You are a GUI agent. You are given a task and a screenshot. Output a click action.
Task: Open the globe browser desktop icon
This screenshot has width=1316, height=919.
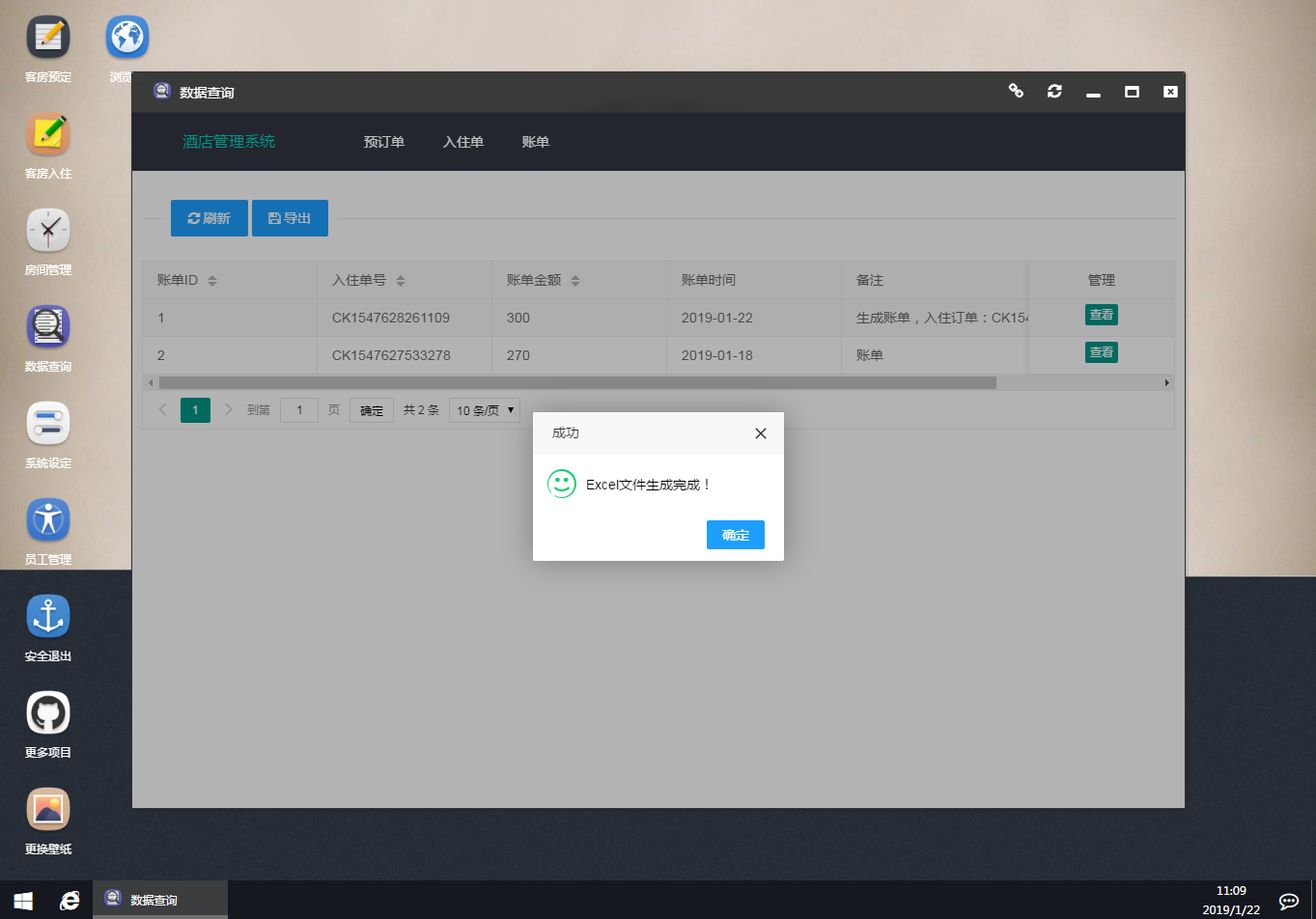click(x=127, y=38)
